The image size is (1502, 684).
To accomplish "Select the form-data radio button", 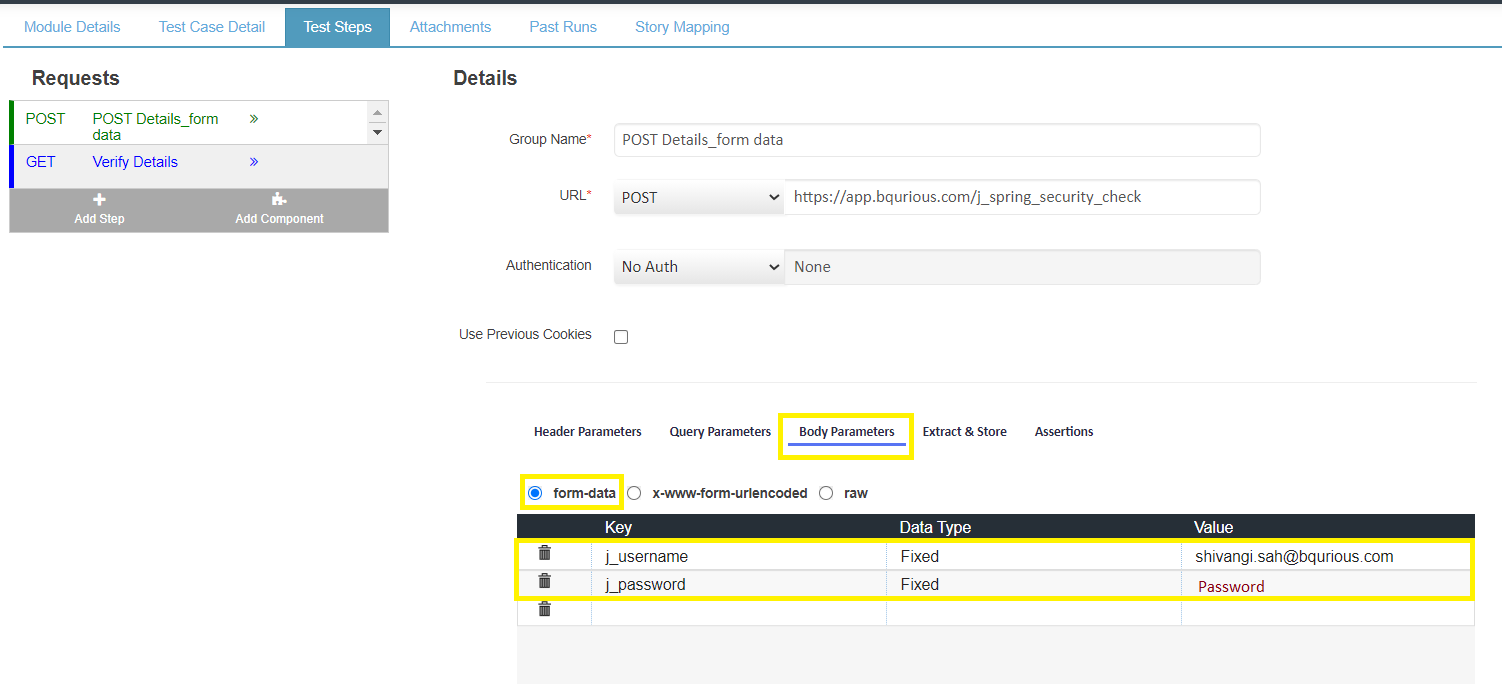I will point(535,493).
